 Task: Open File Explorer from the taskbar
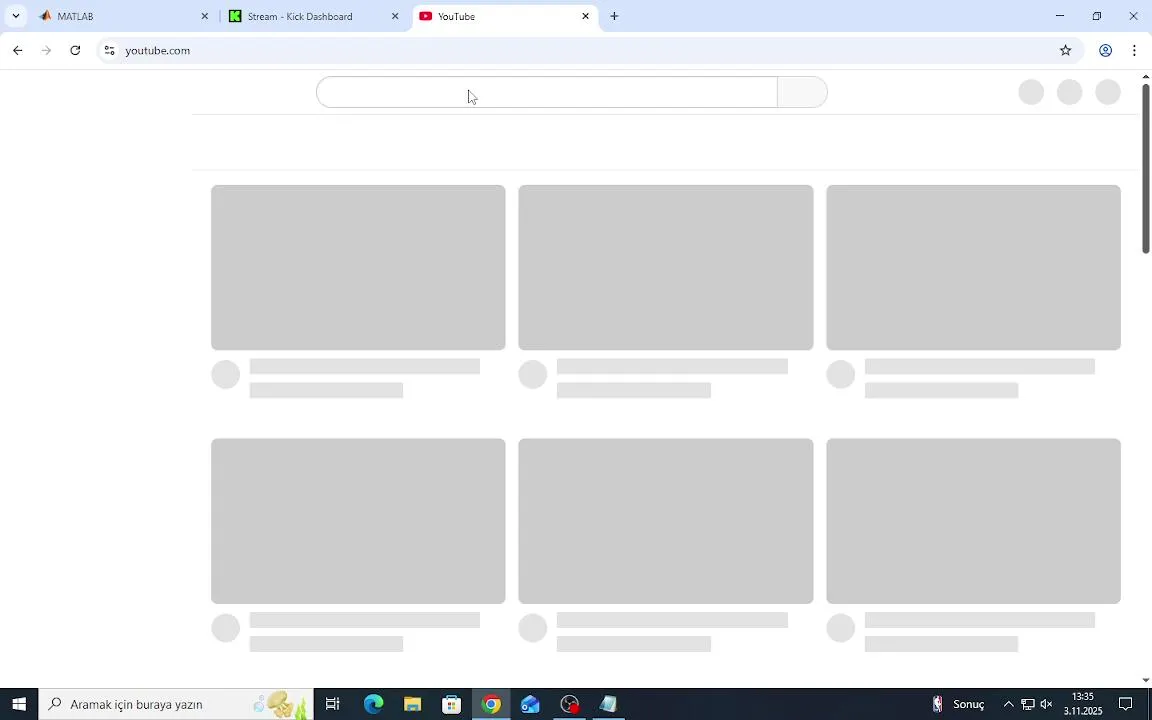(412, 704)
